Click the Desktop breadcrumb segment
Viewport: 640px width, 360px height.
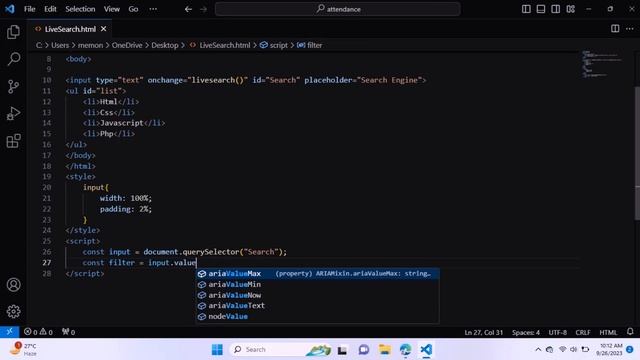tap(165, 45)
